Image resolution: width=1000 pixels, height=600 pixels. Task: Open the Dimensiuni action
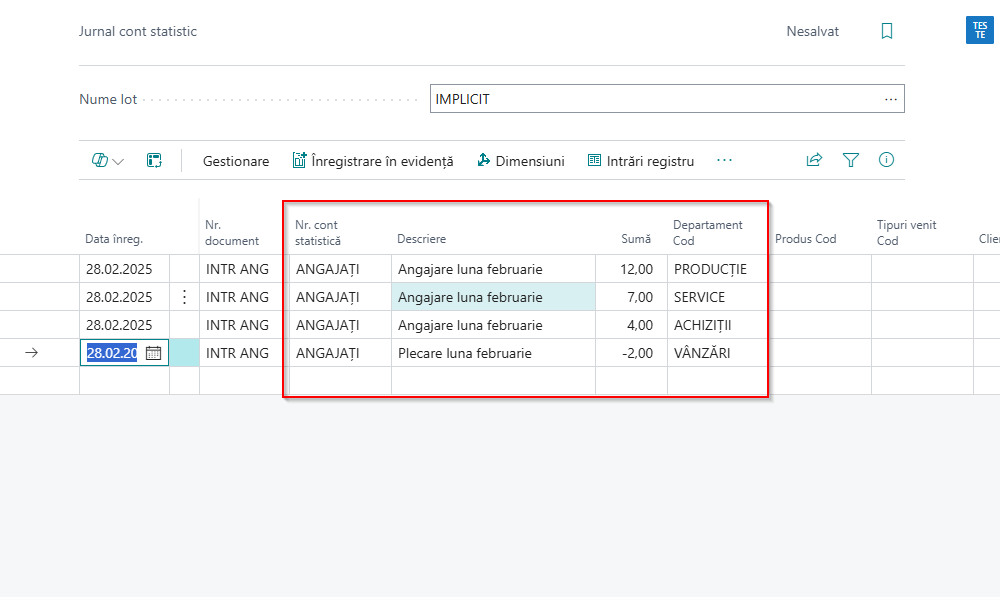(521, 161)
